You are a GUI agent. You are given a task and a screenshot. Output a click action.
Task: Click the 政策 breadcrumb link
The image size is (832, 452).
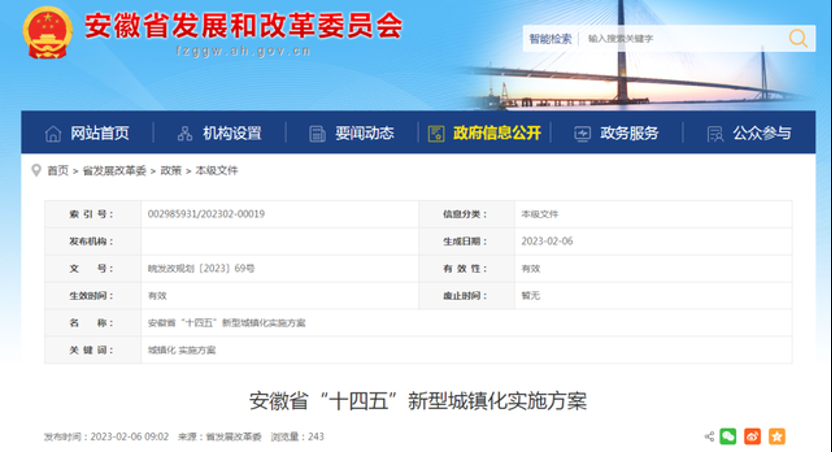tap(171, 171)
